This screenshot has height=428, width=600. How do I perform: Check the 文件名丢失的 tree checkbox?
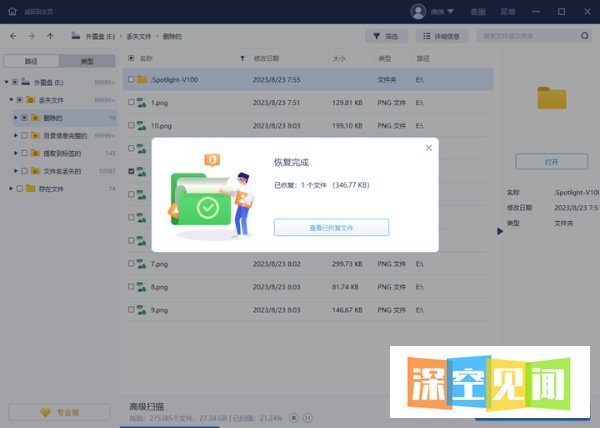click(24, 171)
